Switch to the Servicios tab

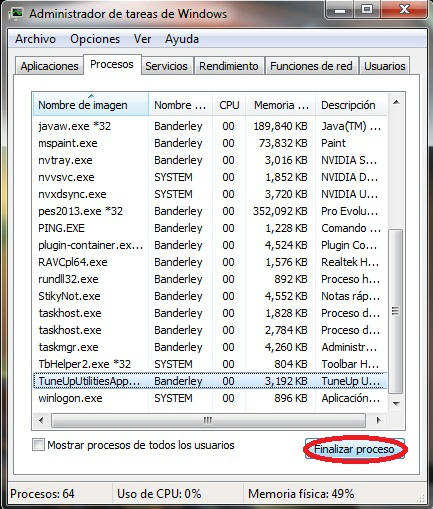(166, 66)
